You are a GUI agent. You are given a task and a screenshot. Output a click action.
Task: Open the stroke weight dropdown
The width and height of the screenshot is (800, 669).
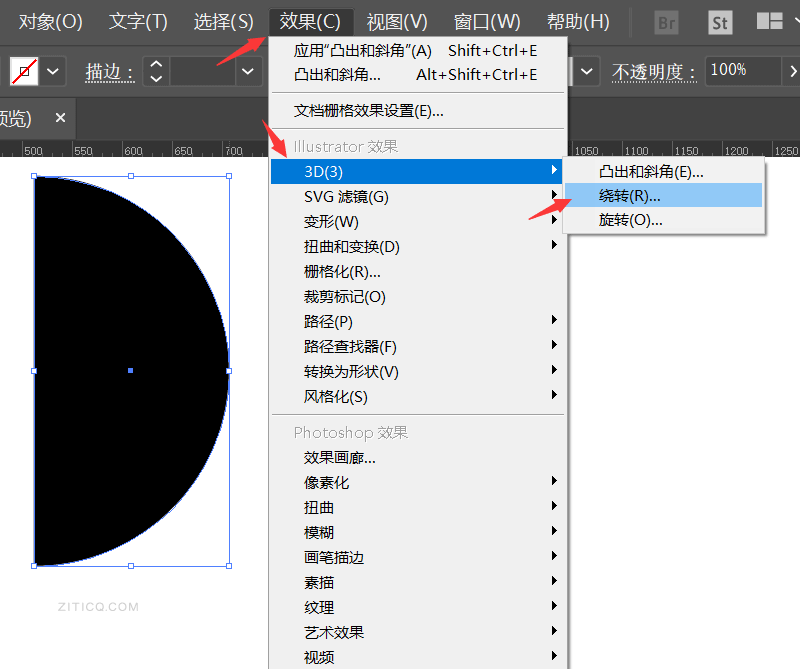point(248,71)
